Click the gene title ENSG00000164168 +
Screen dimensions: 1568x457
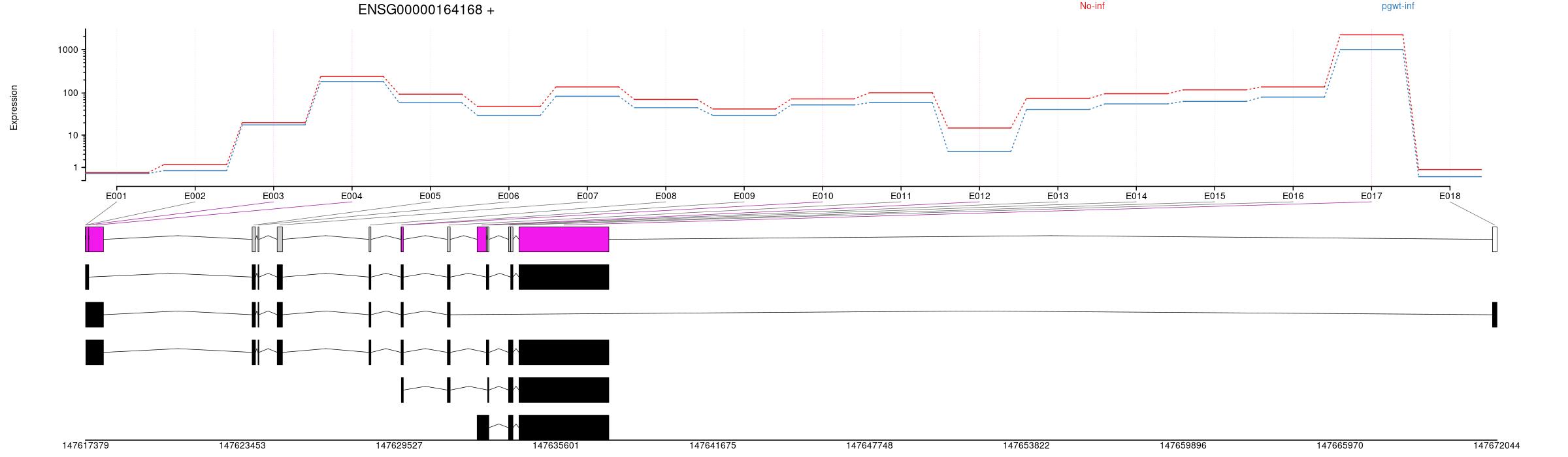point(426,10)
